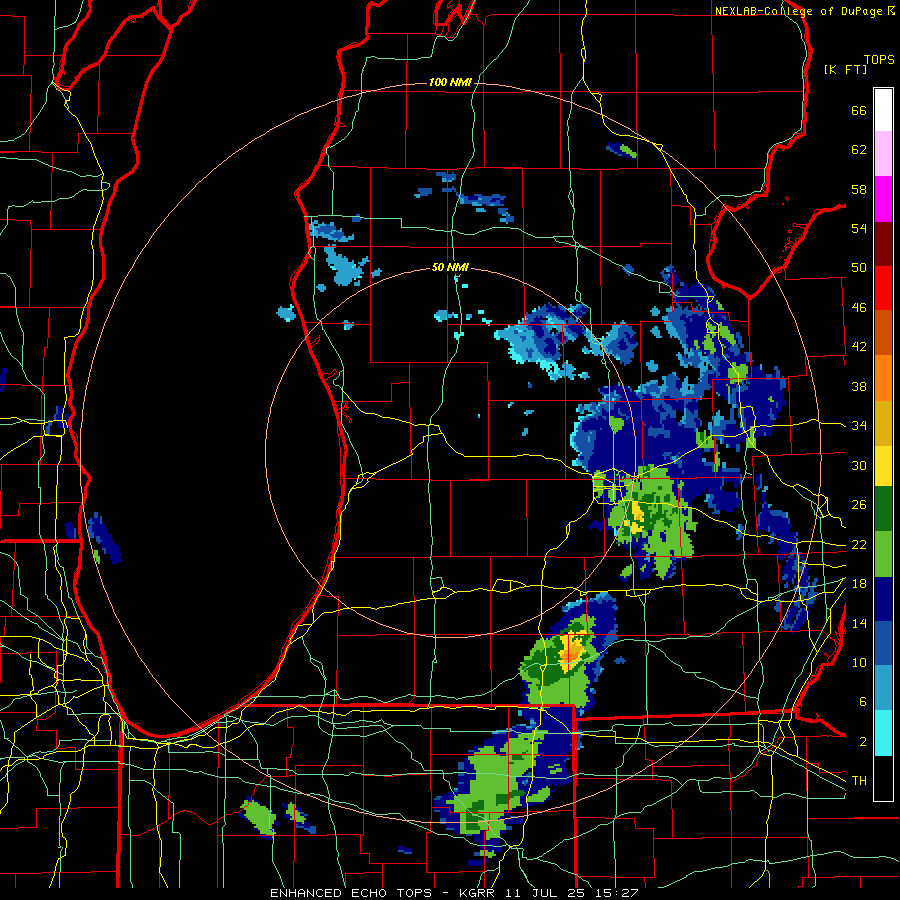Click legend value '66'
Image resolution: width=900 pixels, height=900 pixels.
859,111
